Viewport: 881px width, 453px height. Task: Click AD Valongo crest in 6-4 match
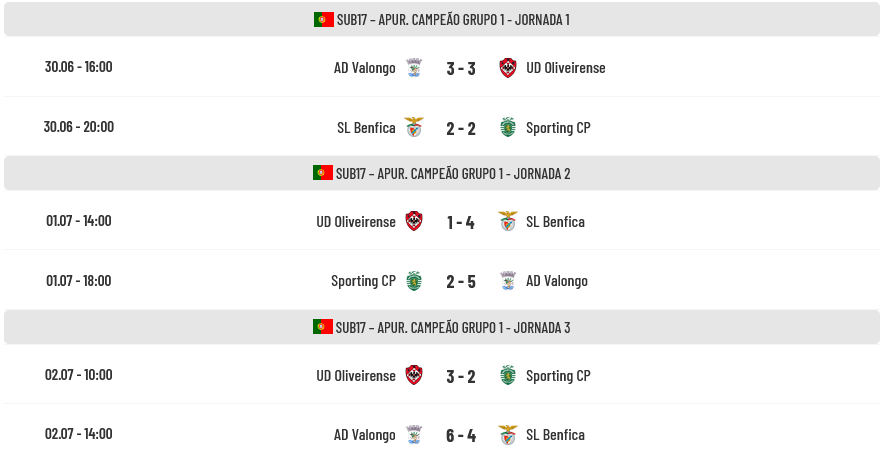(x=414, y=435)
